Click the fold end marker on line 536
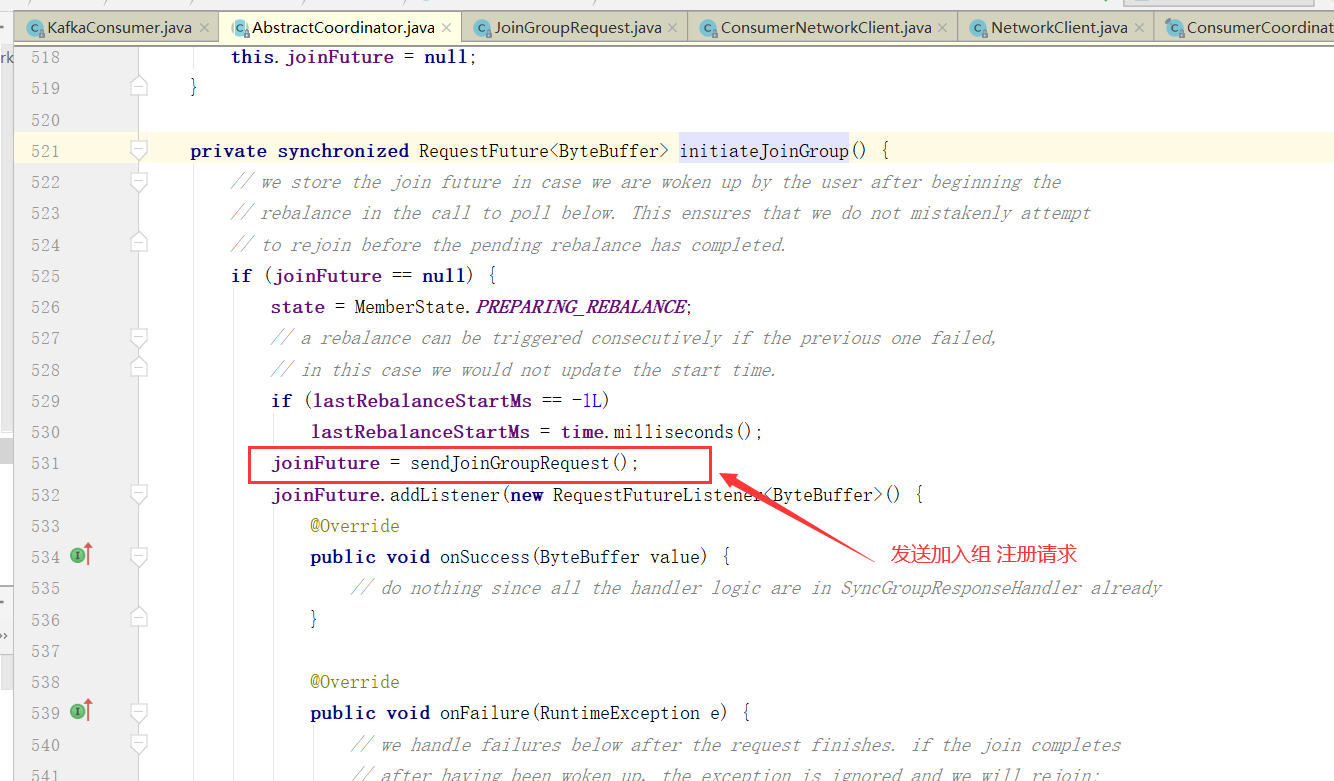 click(139, 619)
